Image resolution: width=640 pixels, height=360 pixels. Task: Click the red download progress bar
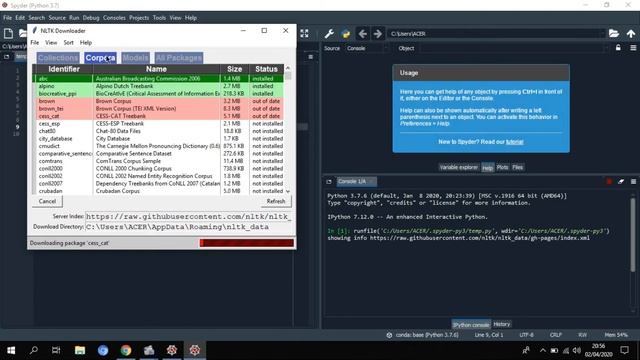click(247, 243)
